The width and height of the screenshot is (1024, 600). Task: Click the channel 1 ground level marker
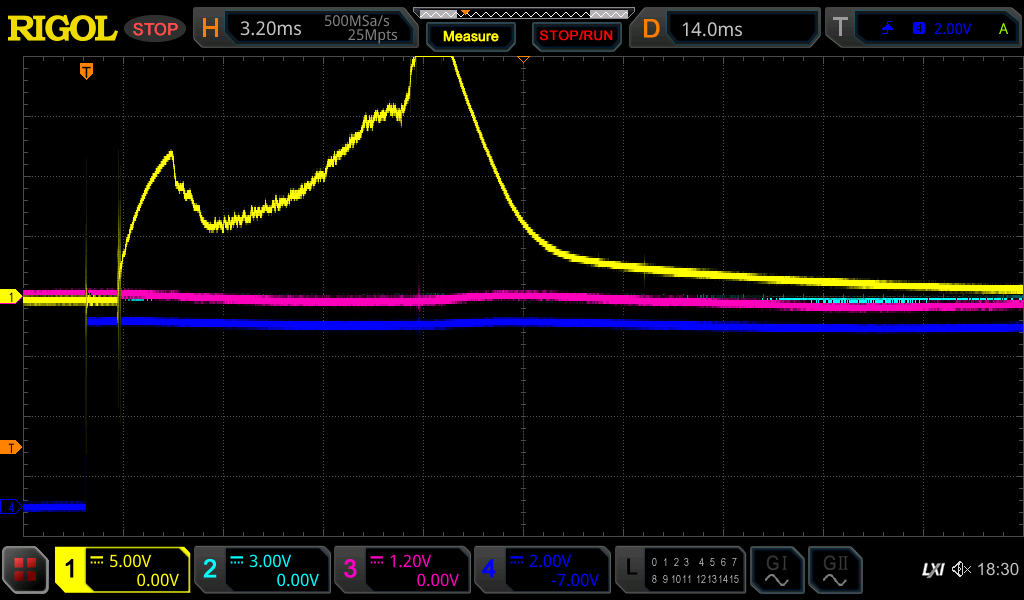[x=11, y=297]
